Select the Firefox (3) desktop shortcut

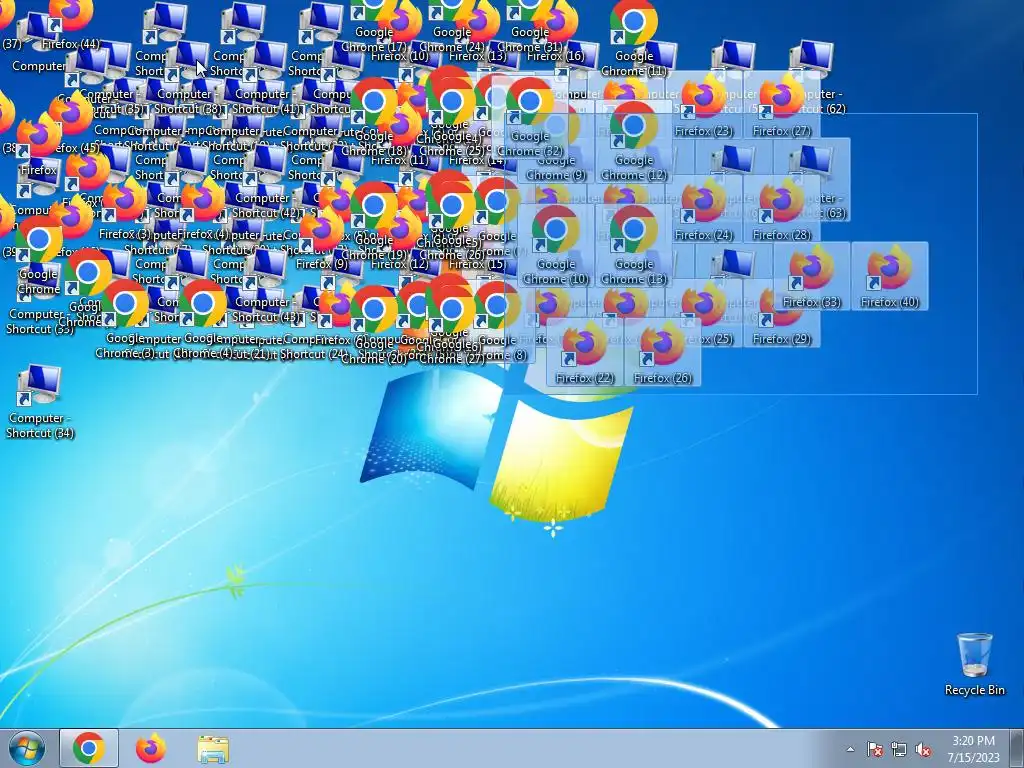click(124, 209)
